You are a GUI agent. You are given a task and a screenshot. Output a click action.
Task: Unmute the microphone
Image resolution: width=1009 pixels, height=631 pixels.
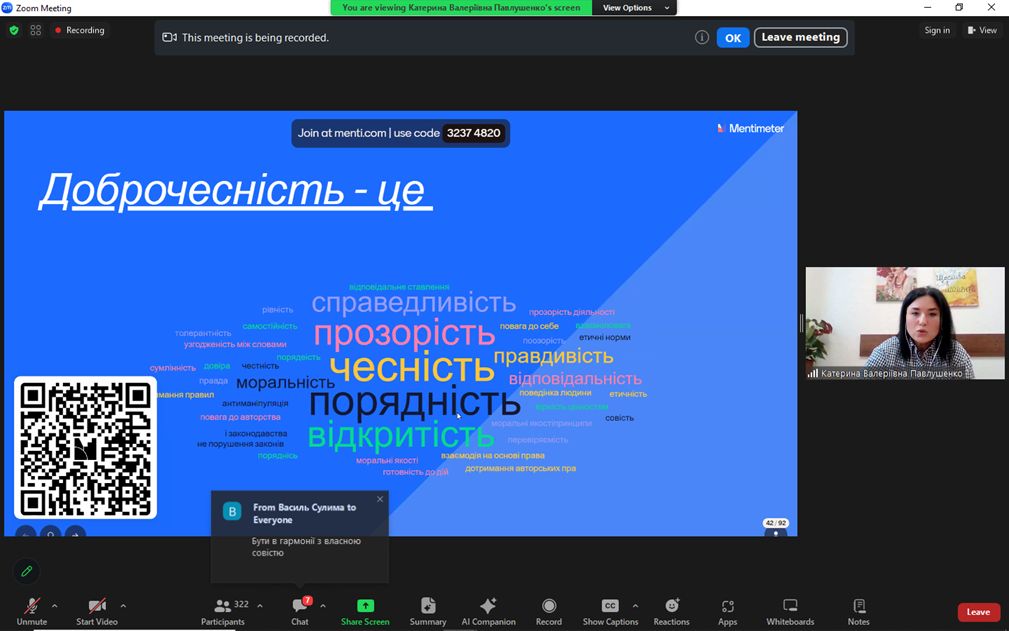(31, 609)
